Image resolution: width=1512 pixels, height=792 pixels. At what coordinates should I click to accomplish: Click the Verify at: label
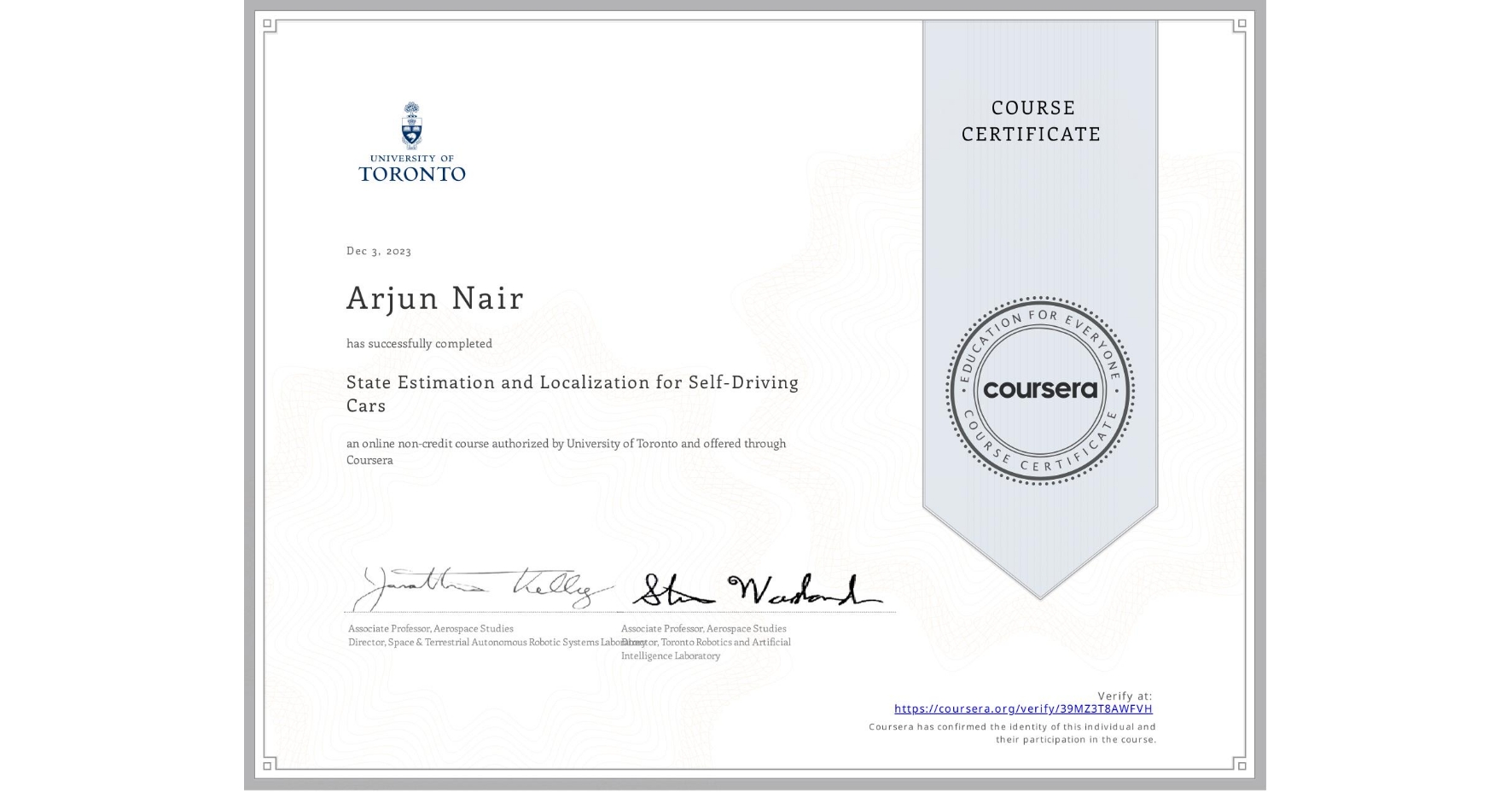1126,695
